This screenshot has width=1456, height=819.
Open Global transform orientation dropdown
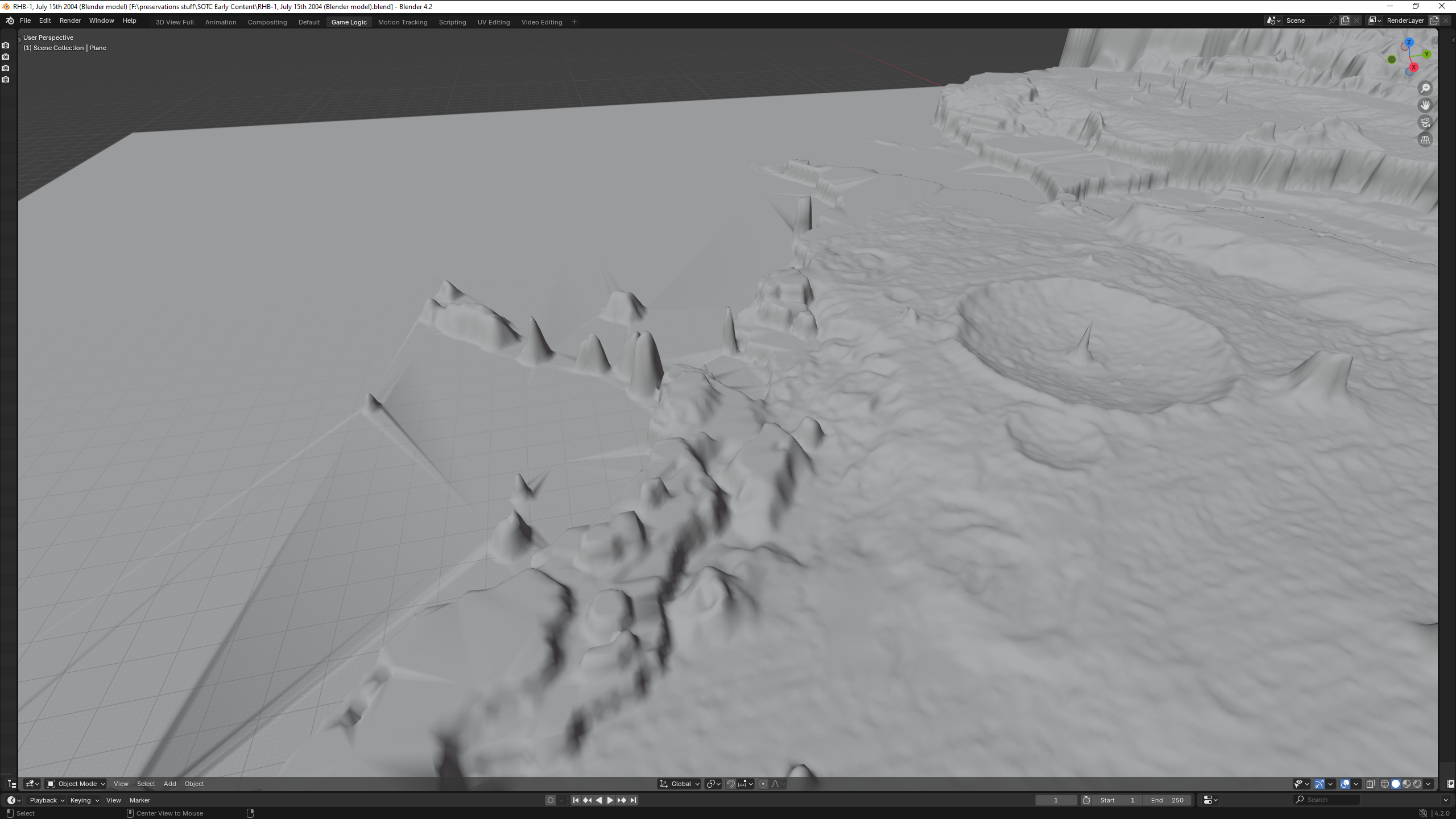[680, 784]
